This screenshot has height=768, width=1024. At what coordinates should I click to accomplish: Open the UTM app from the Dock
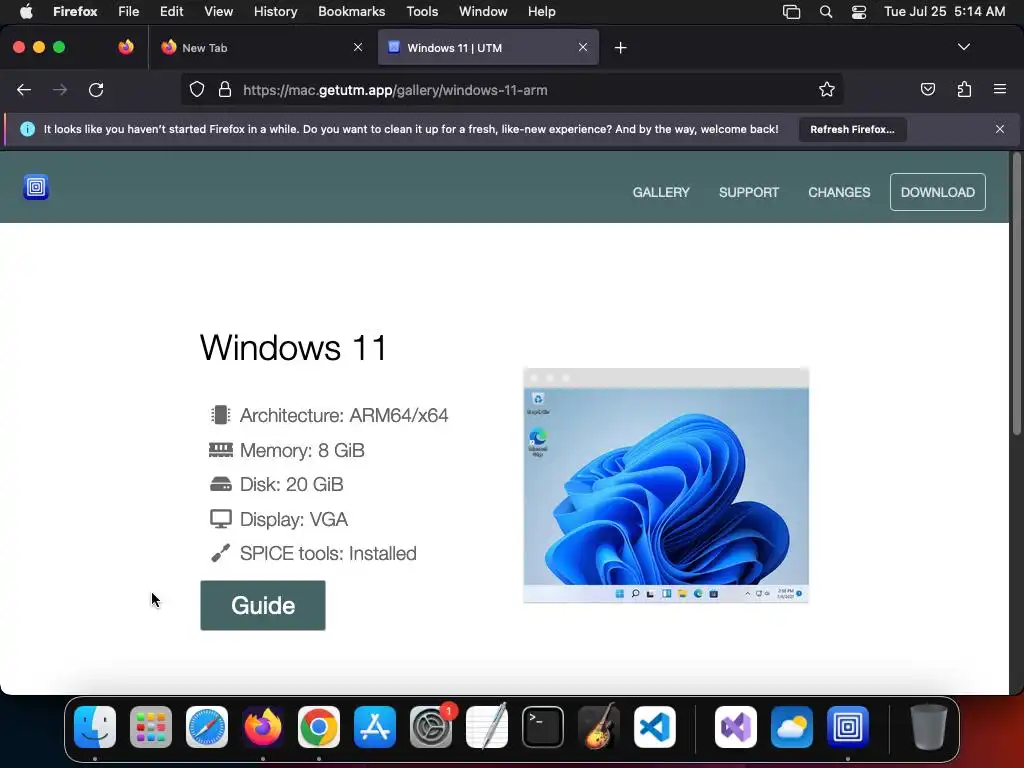848,727
